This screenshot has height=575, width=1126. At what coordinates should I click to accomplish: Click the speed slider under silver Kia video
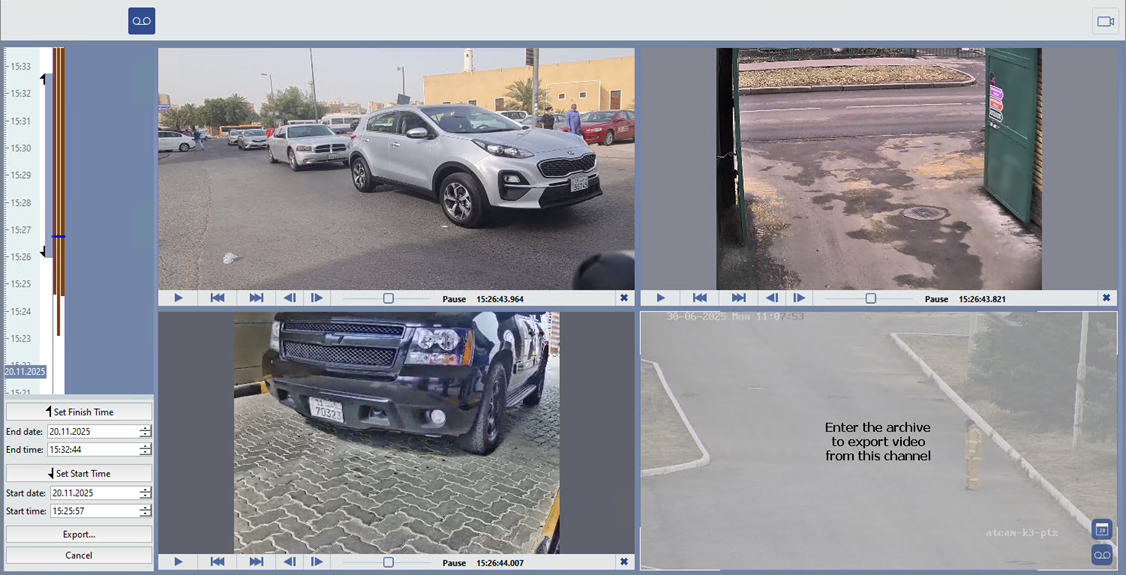tap(388, 298)
